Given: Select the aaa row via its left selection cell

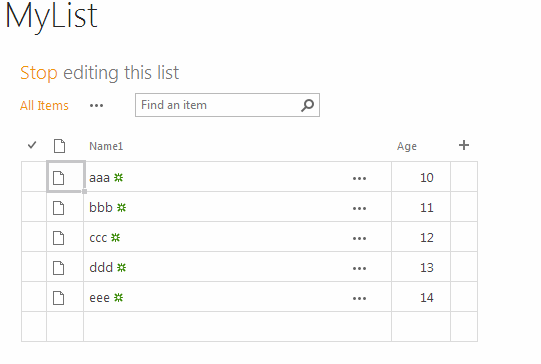Looking at the screenshot, I should [x=34, y=177].
